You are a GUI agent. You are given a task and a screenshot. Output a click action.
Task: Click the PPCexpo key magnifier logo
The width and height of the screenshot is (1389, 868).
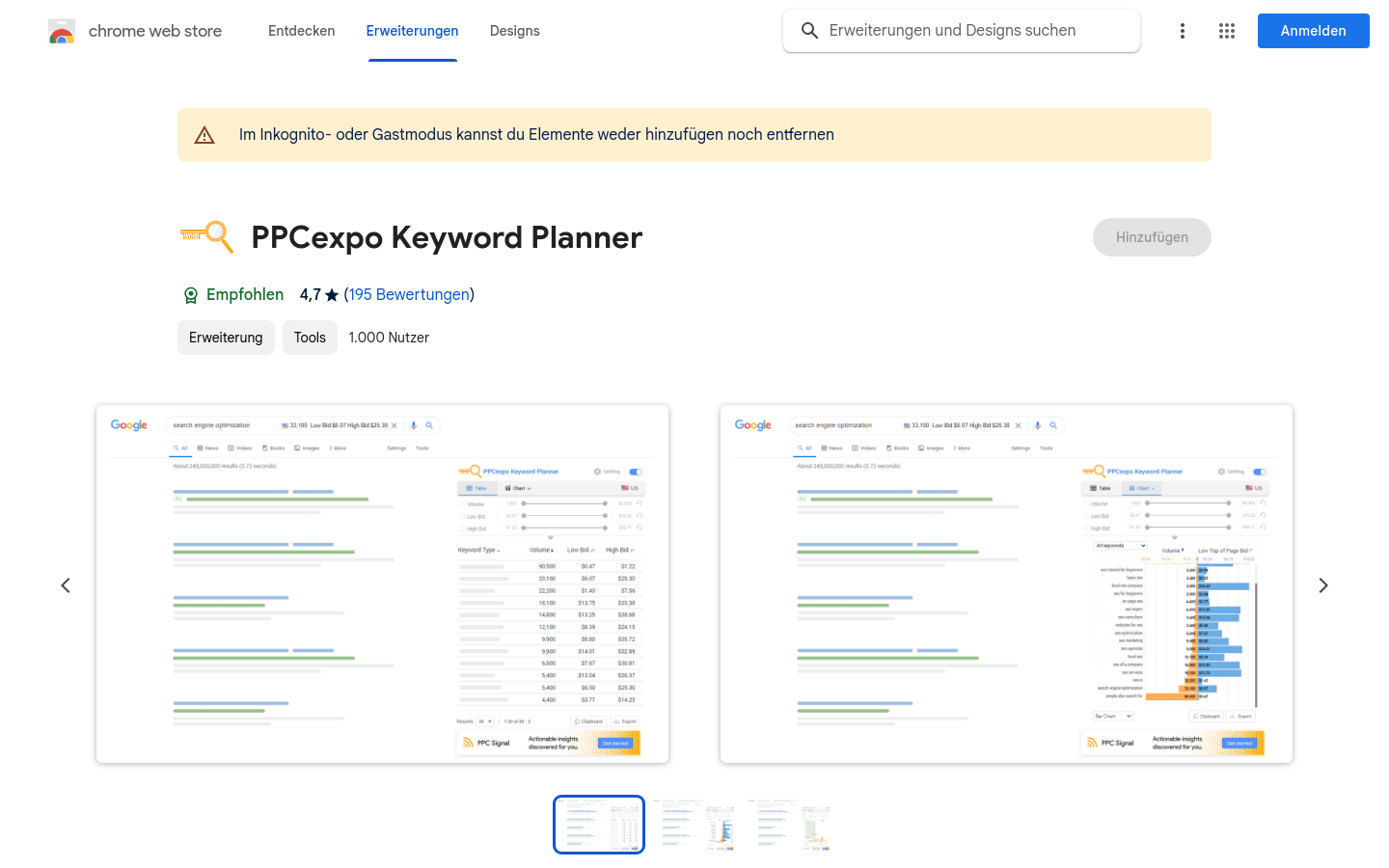point(206,237)
